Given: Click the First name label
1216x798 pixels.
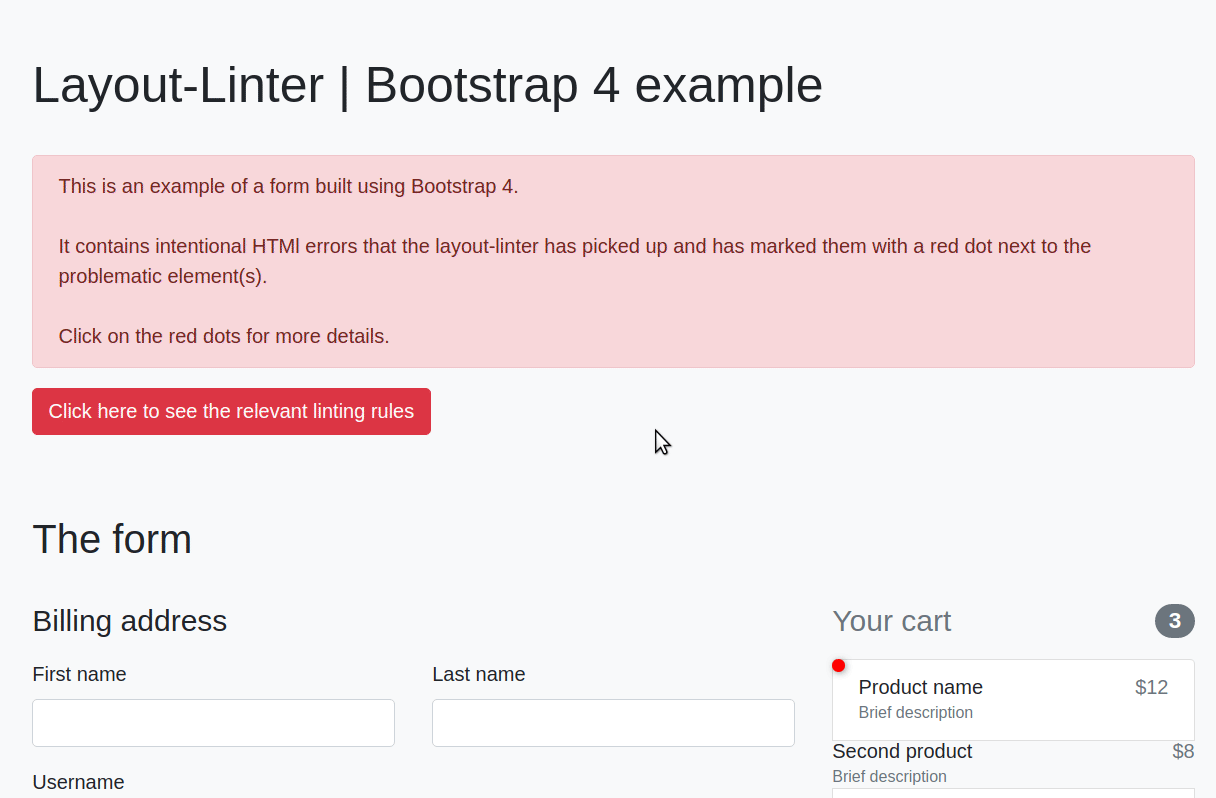Looking at the screenshot, I should (79, 674).
